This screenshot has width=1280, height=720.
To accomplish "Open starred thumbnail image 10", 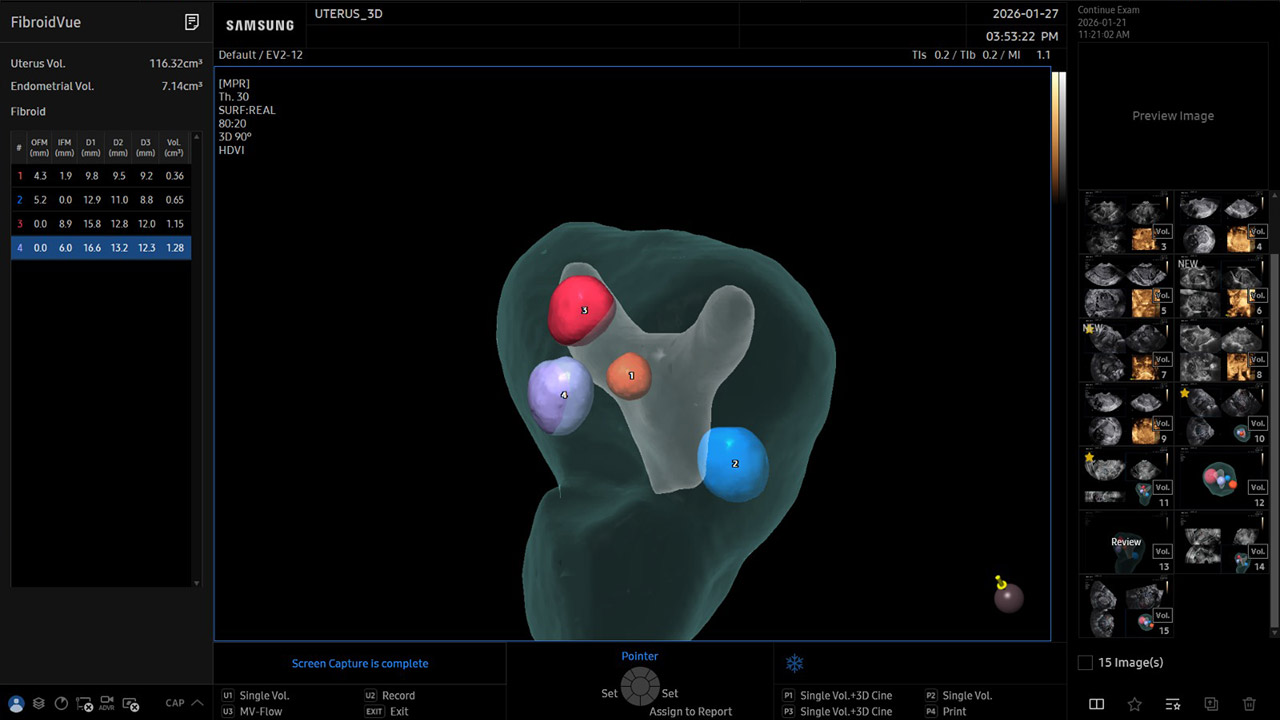I will (1222, 414).
